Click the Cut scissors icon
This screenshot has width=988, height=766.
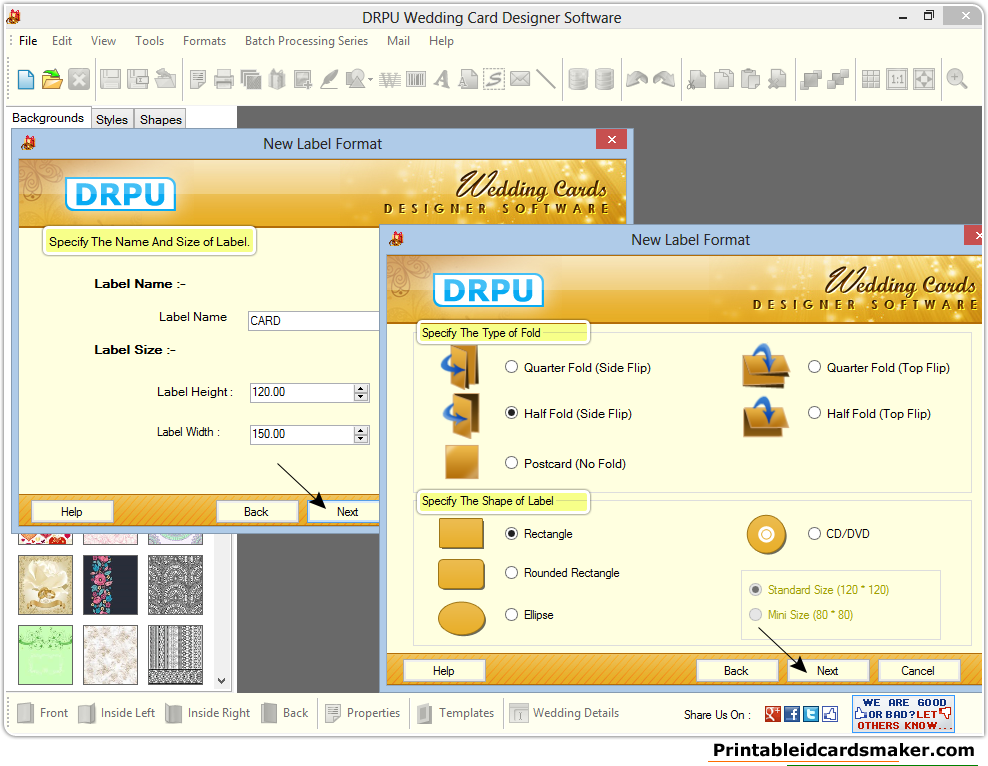click(x=696, y=79)
